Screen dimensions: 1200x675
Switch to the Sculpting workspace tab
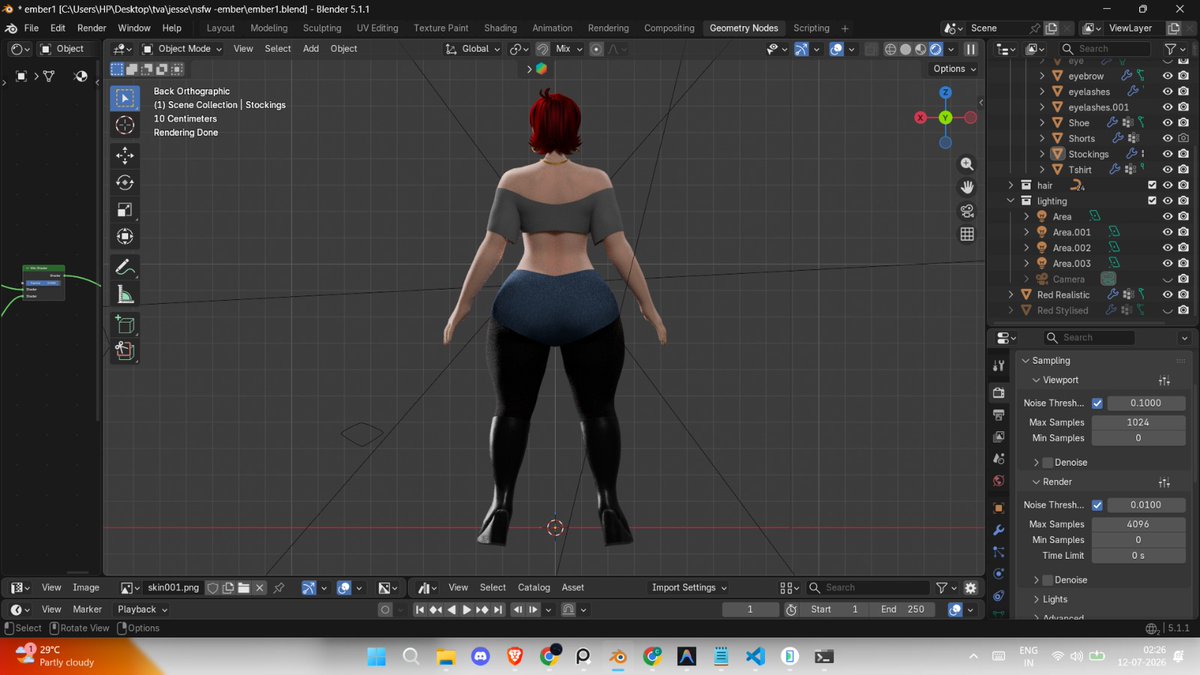322,28
